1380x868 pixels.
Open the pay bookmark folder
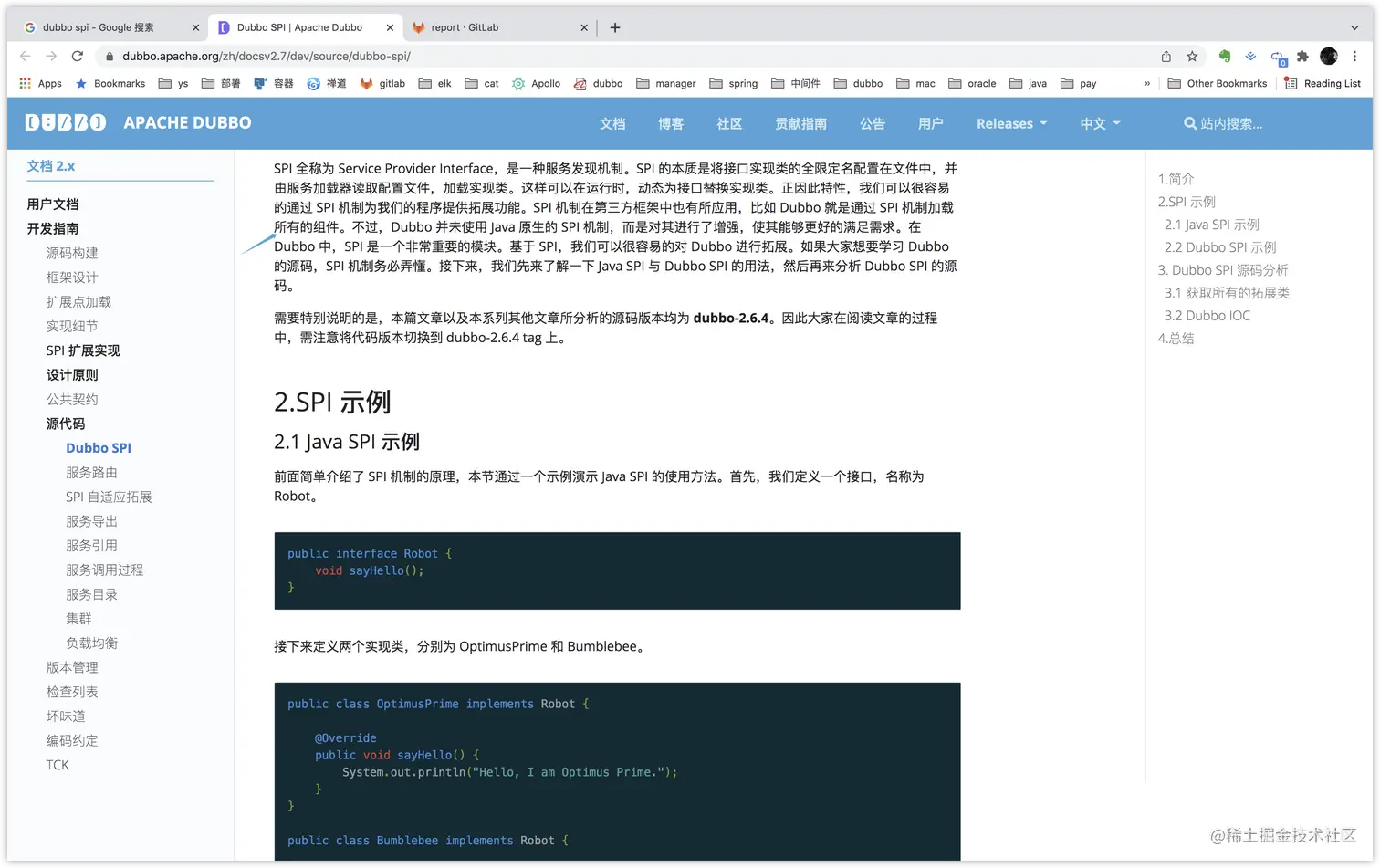coord(1079,83)
